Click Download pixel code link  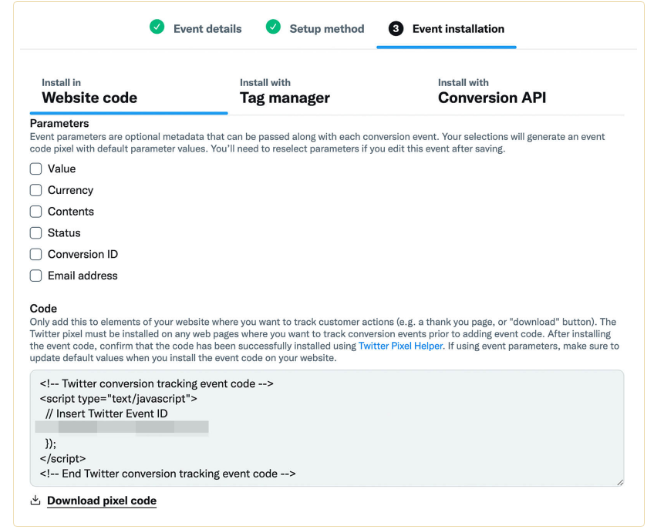(x=101, y=500)
